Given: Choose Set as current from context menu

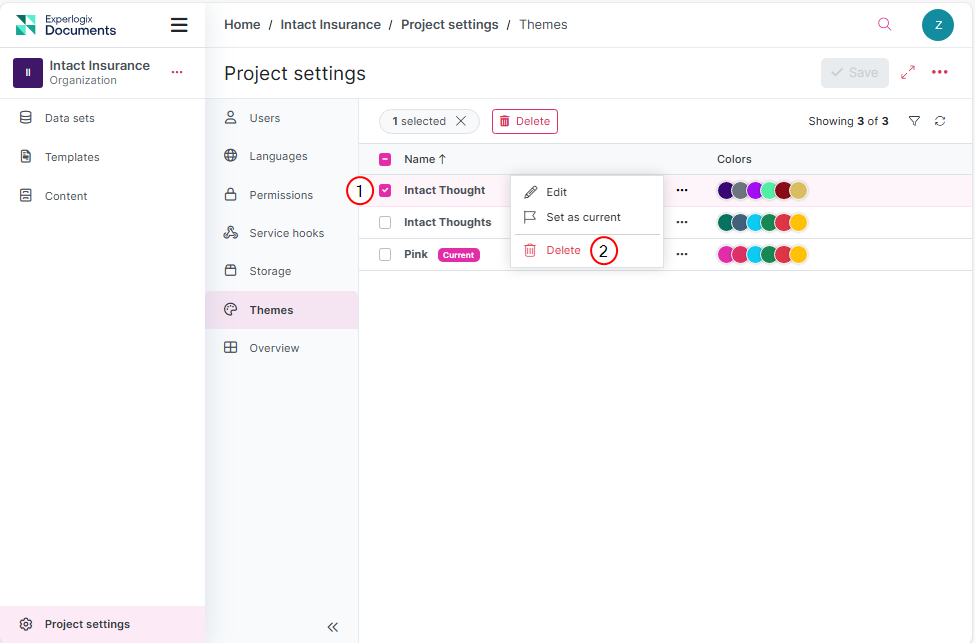Looking at the screenshot, I should [583, 217].
